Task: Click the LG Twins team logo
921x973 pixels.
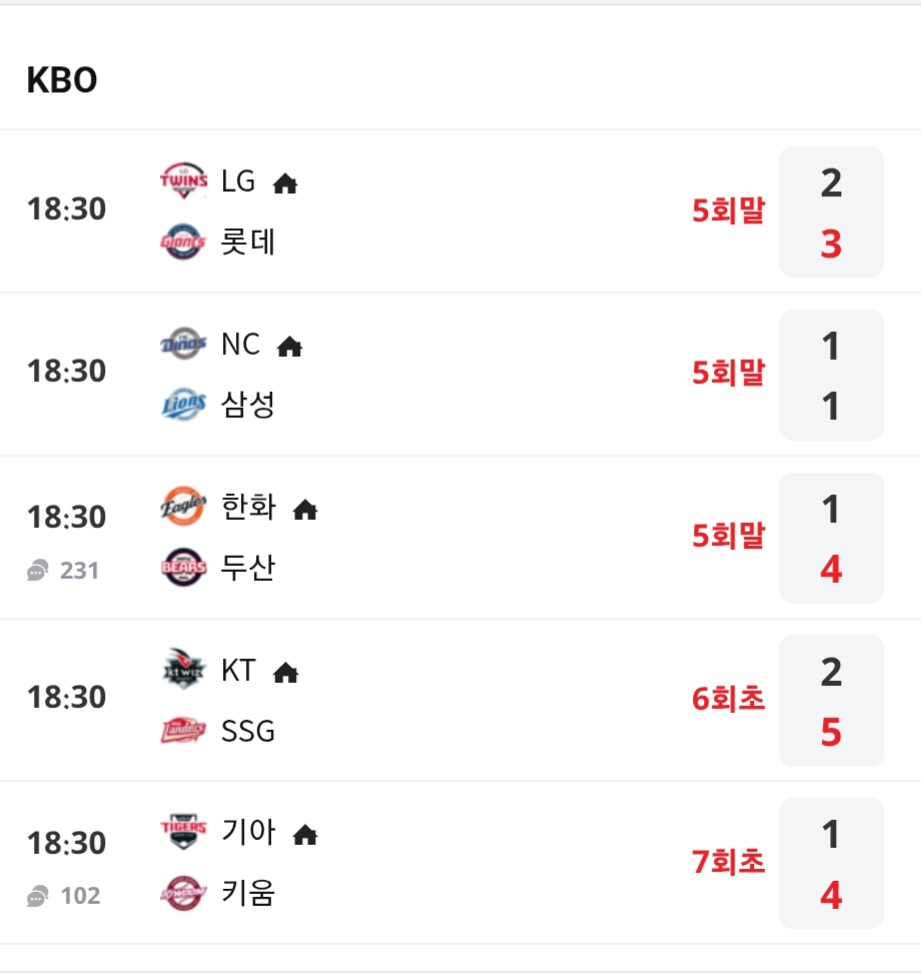Action: click(184, 181)
